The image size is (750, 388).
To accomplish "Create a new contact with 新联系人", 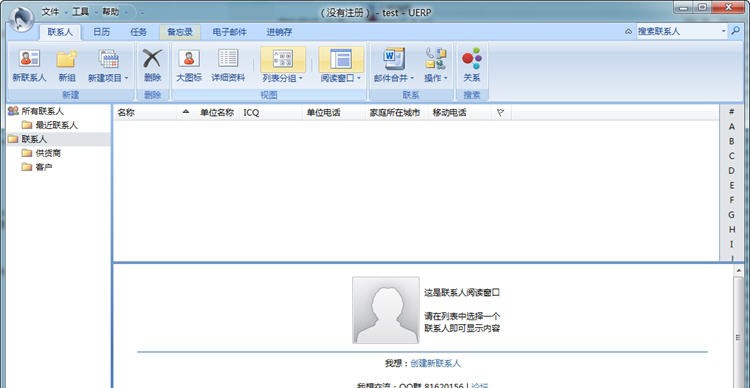I will [29, 66].
